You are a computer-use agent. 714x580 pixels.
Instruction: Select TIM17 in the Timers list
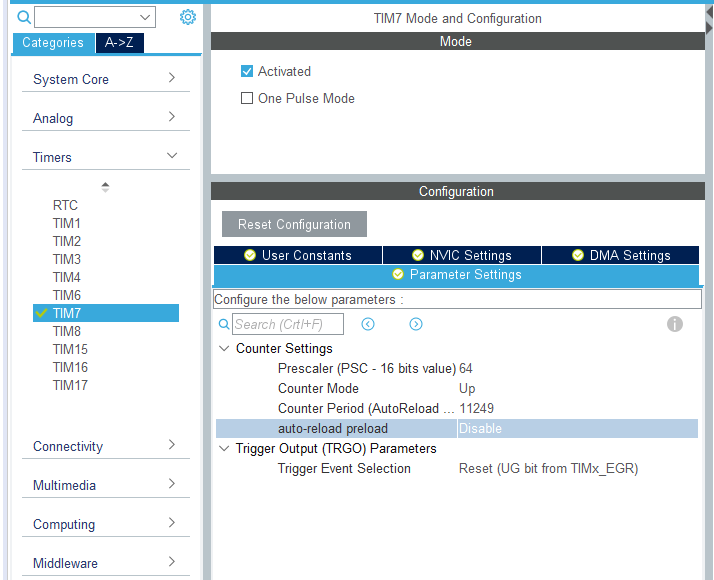tap(70, 386)
